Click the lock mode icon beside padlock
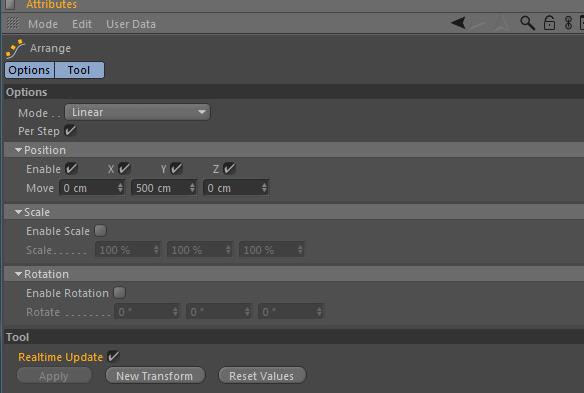The image size is (584, 393). (568, 23)
